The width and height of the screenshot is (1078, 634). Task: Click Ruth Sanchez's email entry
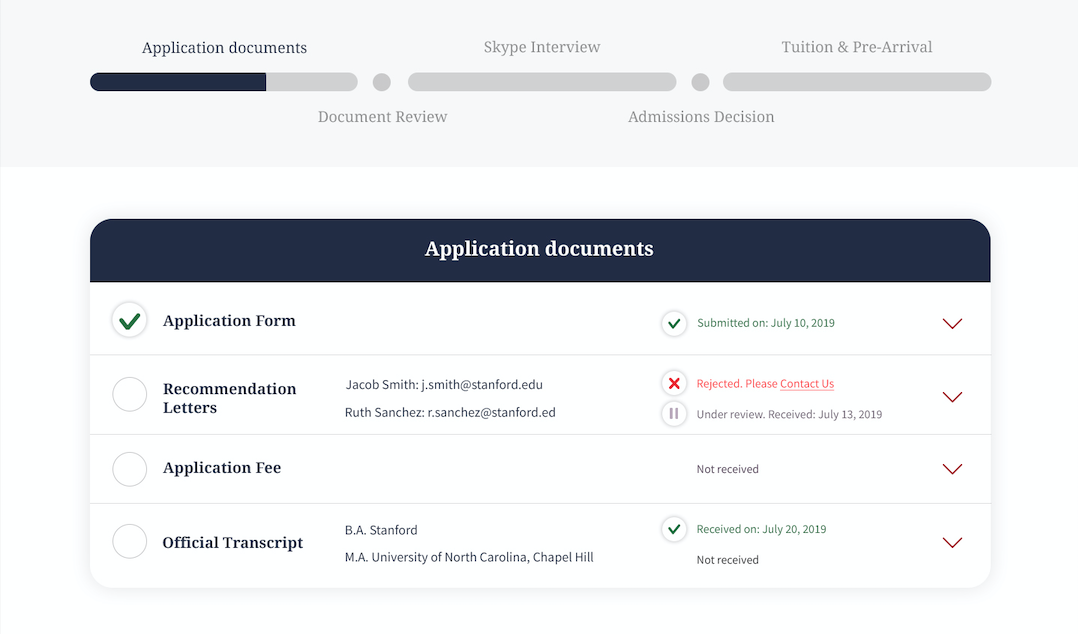click(450, 413)
